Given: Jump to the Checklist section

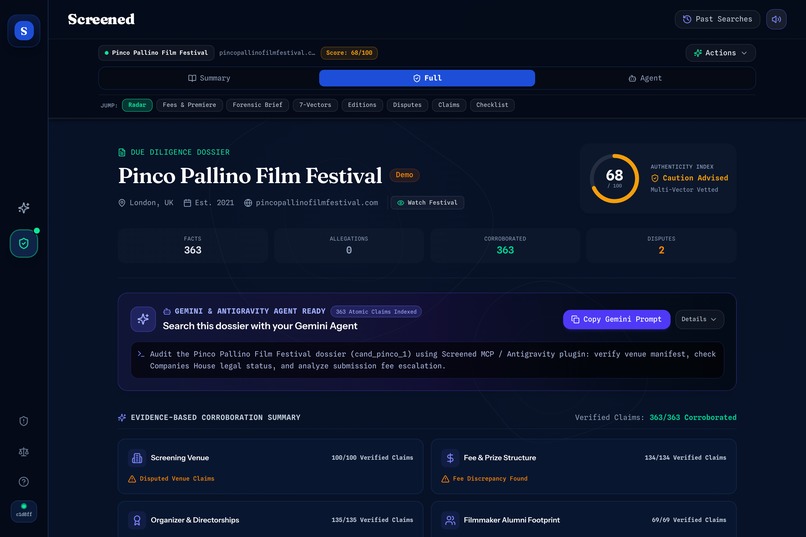Looking at the screenshot, I should pyautogui.click(x=492, y=105).
